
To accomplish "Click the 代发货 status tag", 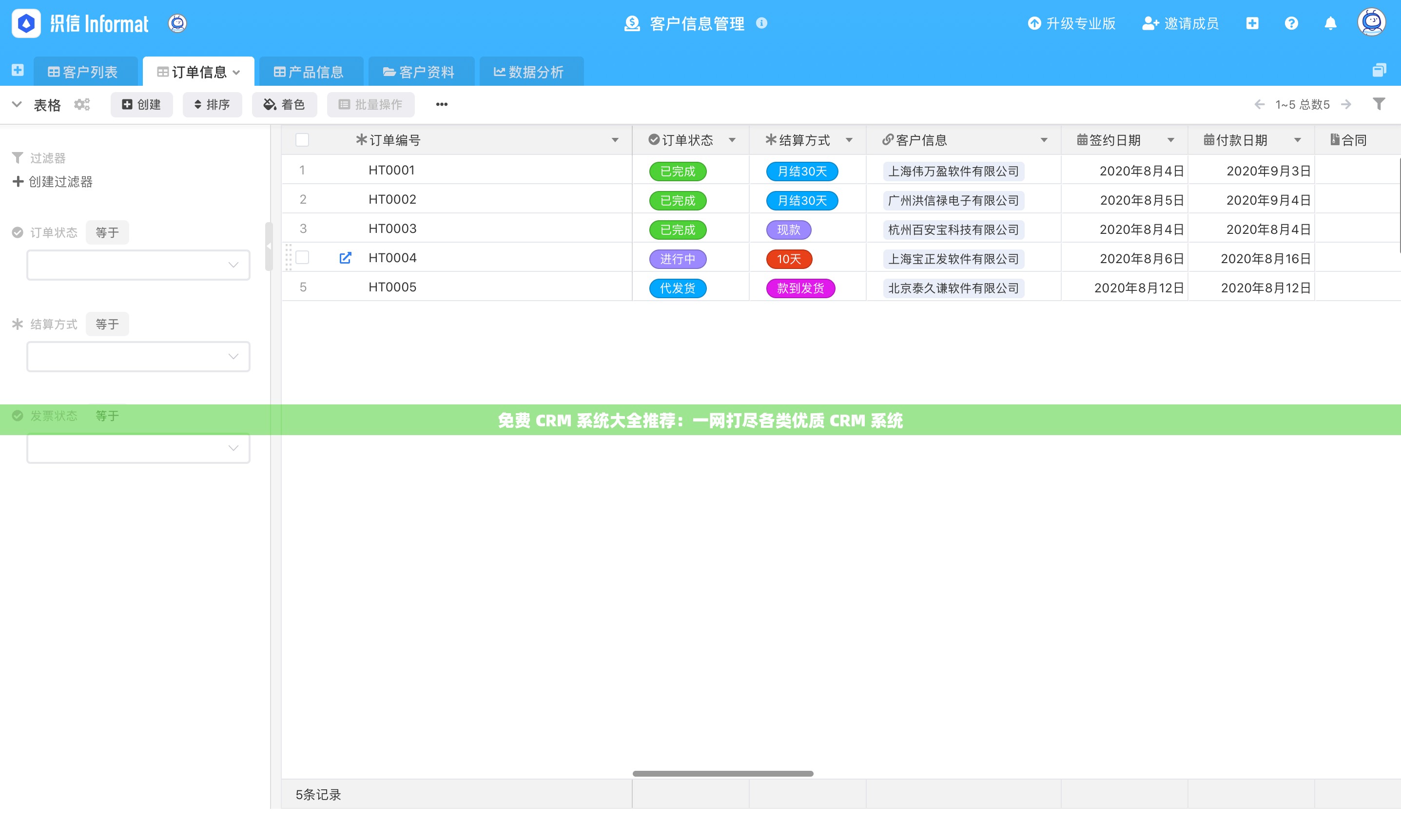I will point(678,288).
